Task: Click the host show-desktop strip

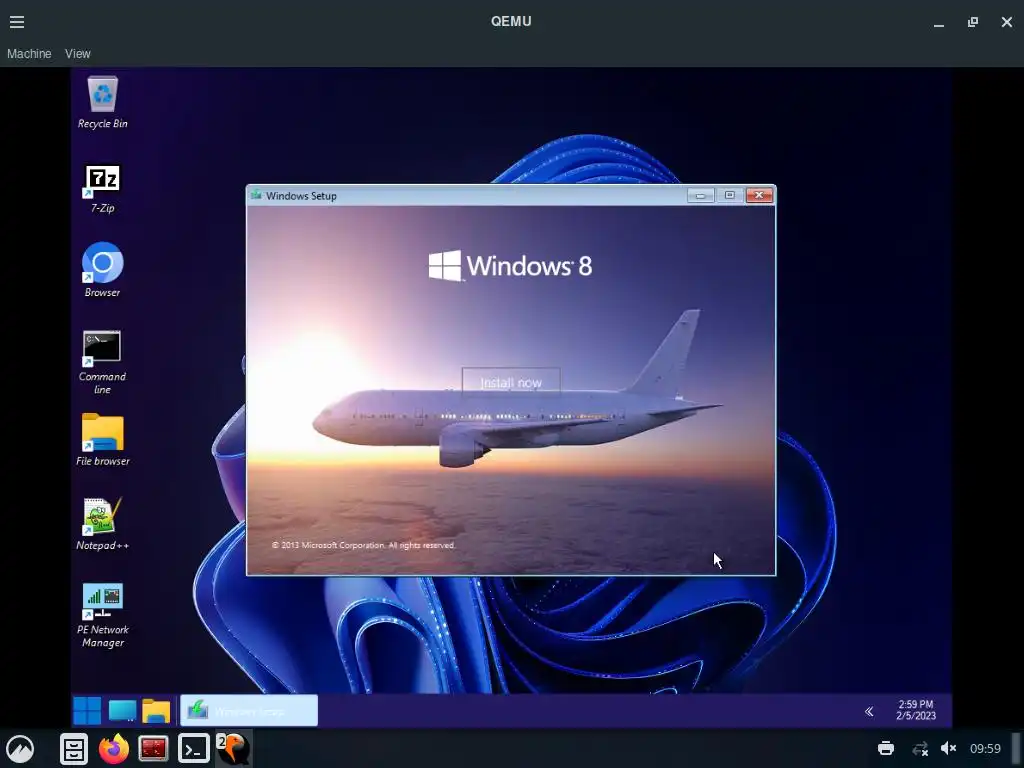Action: click(x=1016, y=748)
